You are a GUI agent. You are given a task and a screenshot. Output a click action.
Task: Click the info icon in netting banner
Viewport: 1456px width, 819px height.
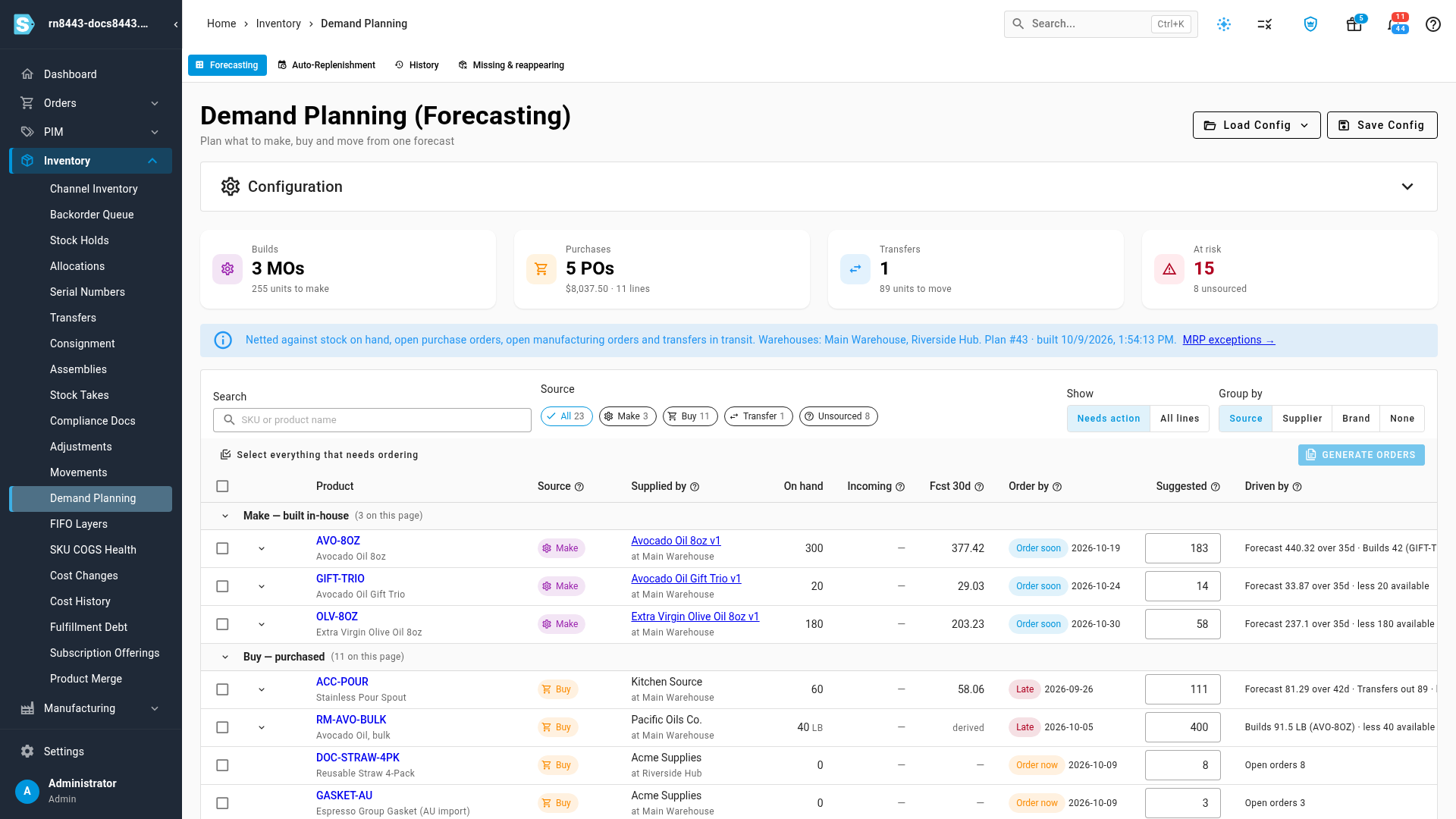pyautogui.click(x=223, y=340)
